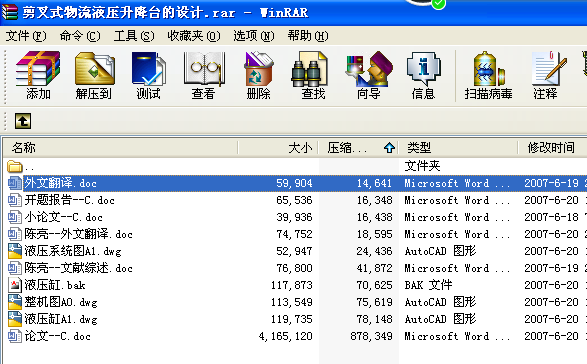Click Word icon beside 外文翻译.doc
The height and width of the screenshot is (364, 587).
14,183
